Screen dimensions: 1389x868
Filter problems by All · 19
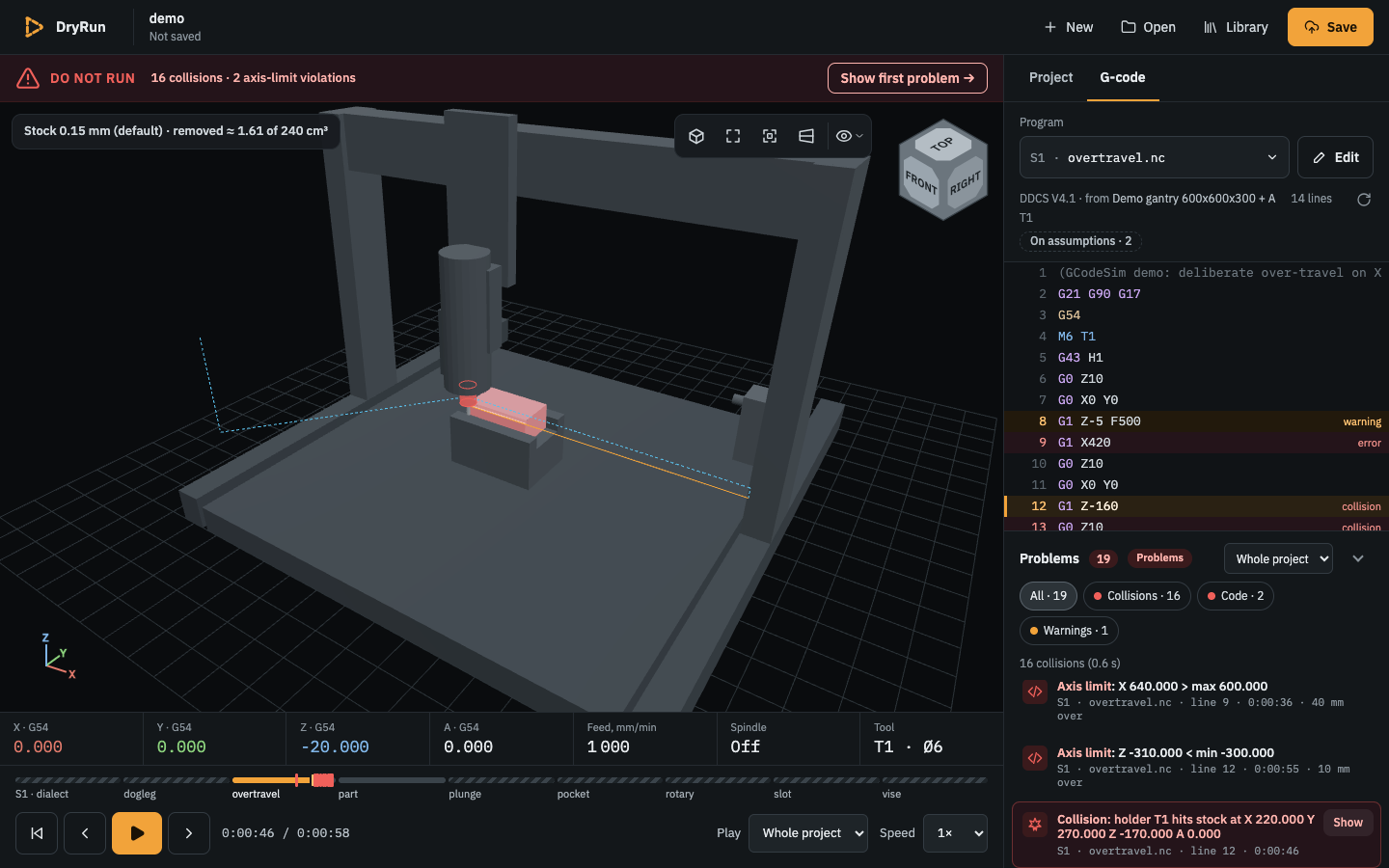click(1049, 596)
